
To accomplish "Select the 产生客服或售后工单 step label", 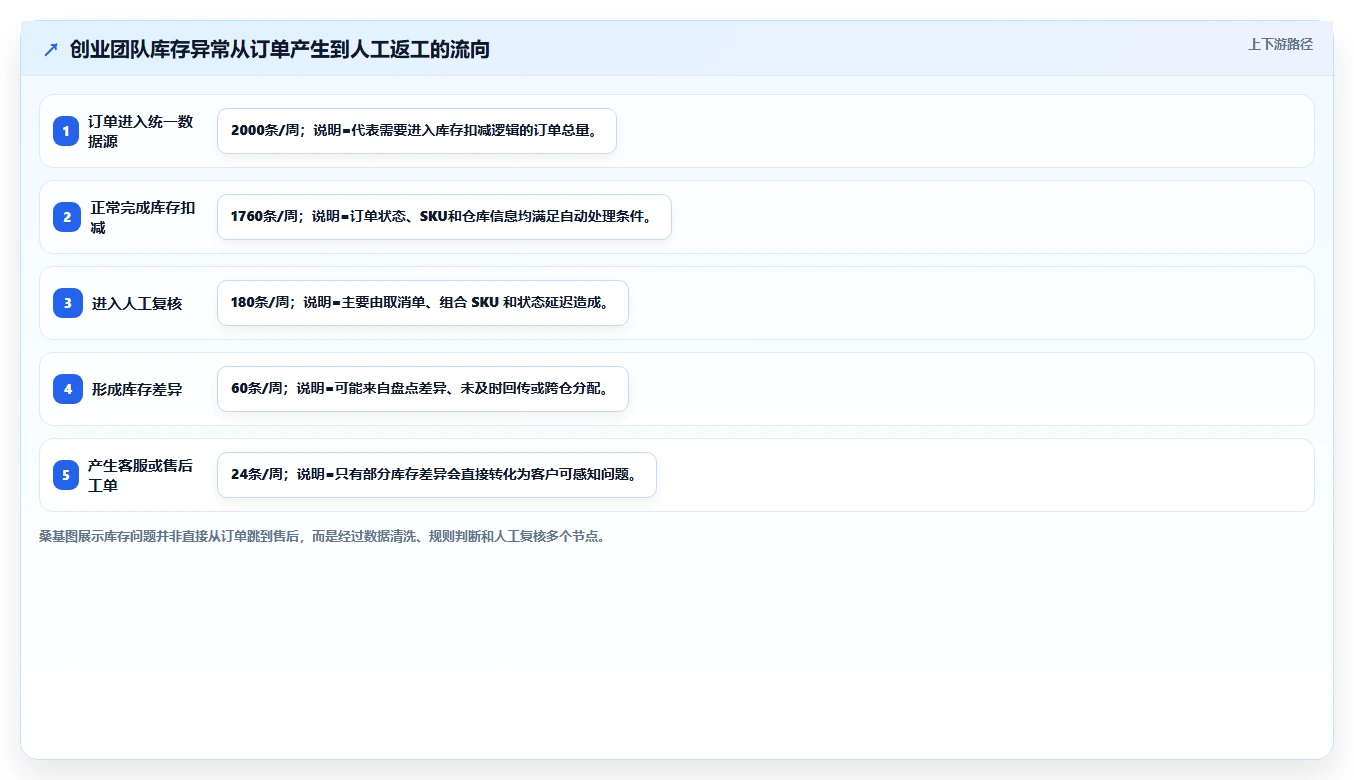I will pyautogui.click(x=141, y=475).
